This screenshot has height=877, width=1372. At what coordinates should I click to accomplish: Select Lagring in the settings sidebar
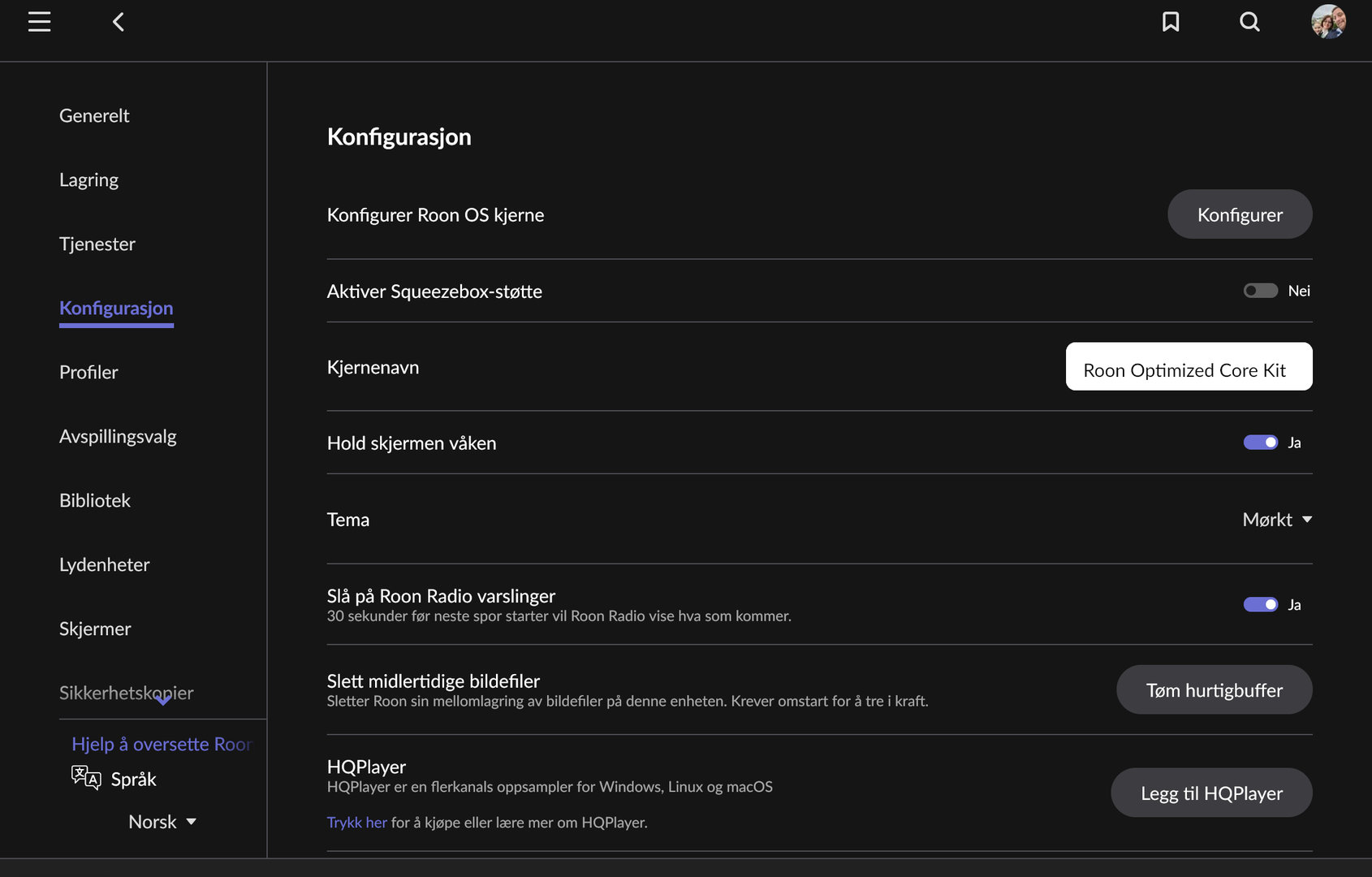click(88, 180)
